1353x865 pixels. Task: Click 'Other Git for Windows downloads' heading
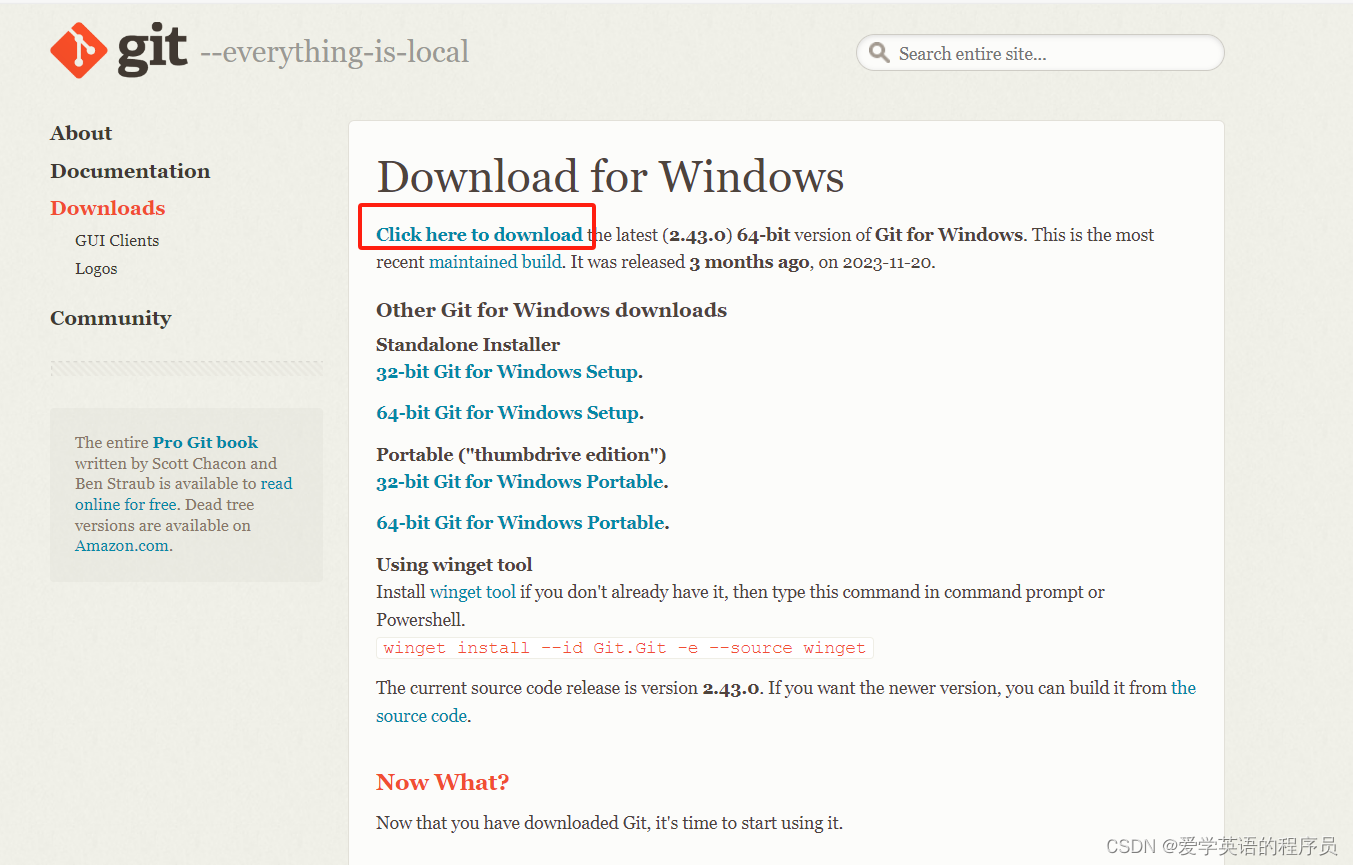pyautogui.click(x=551, y=310)
